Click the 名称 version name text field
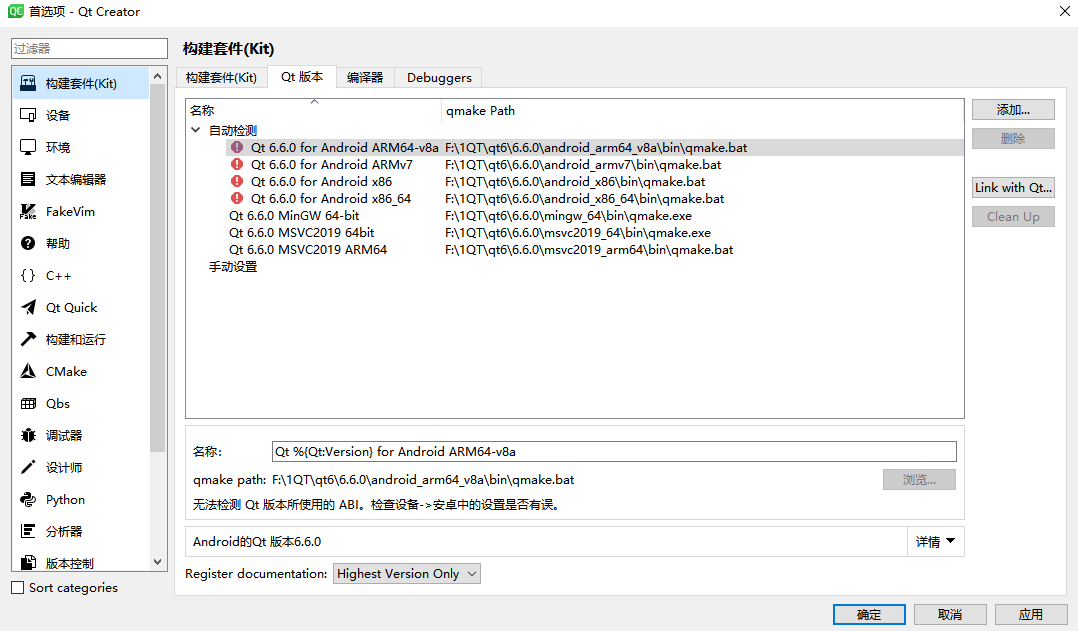 tap(614, 452)
